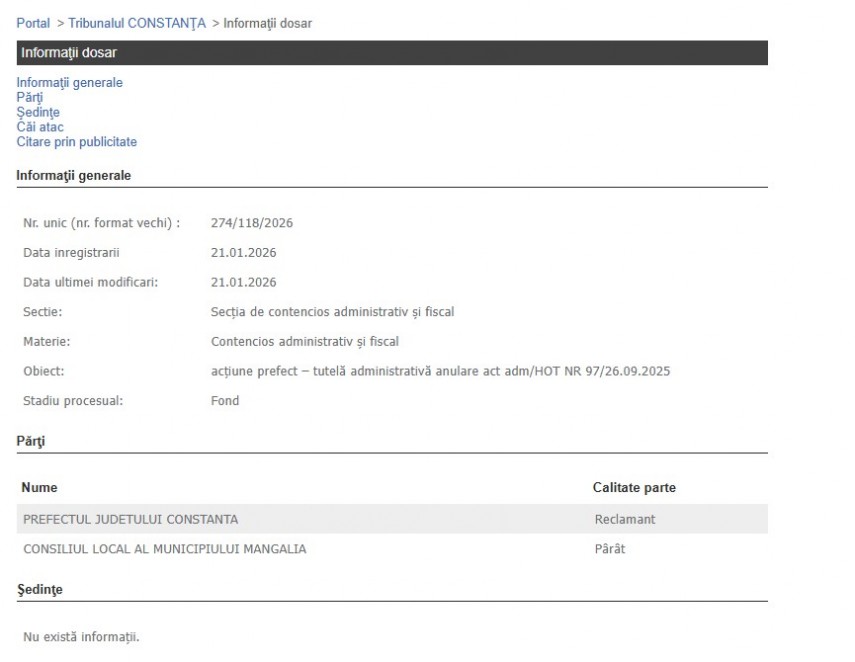855x662 pixels.
Task: Go to the Părți section link
Action: 29,98
